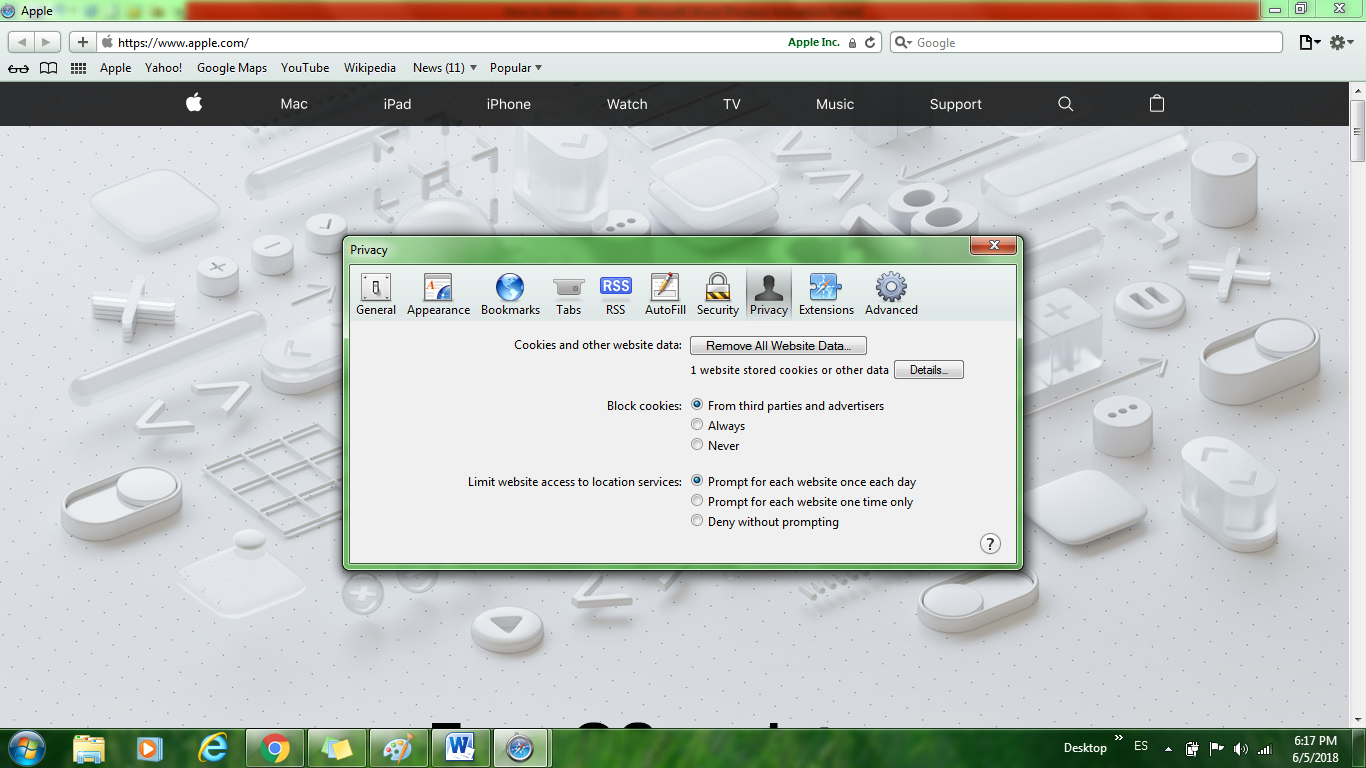The width and height of the screenshot is (1366, 768).
Task: Open the YouTube bookmark
Action: click(x=305, y=68)
